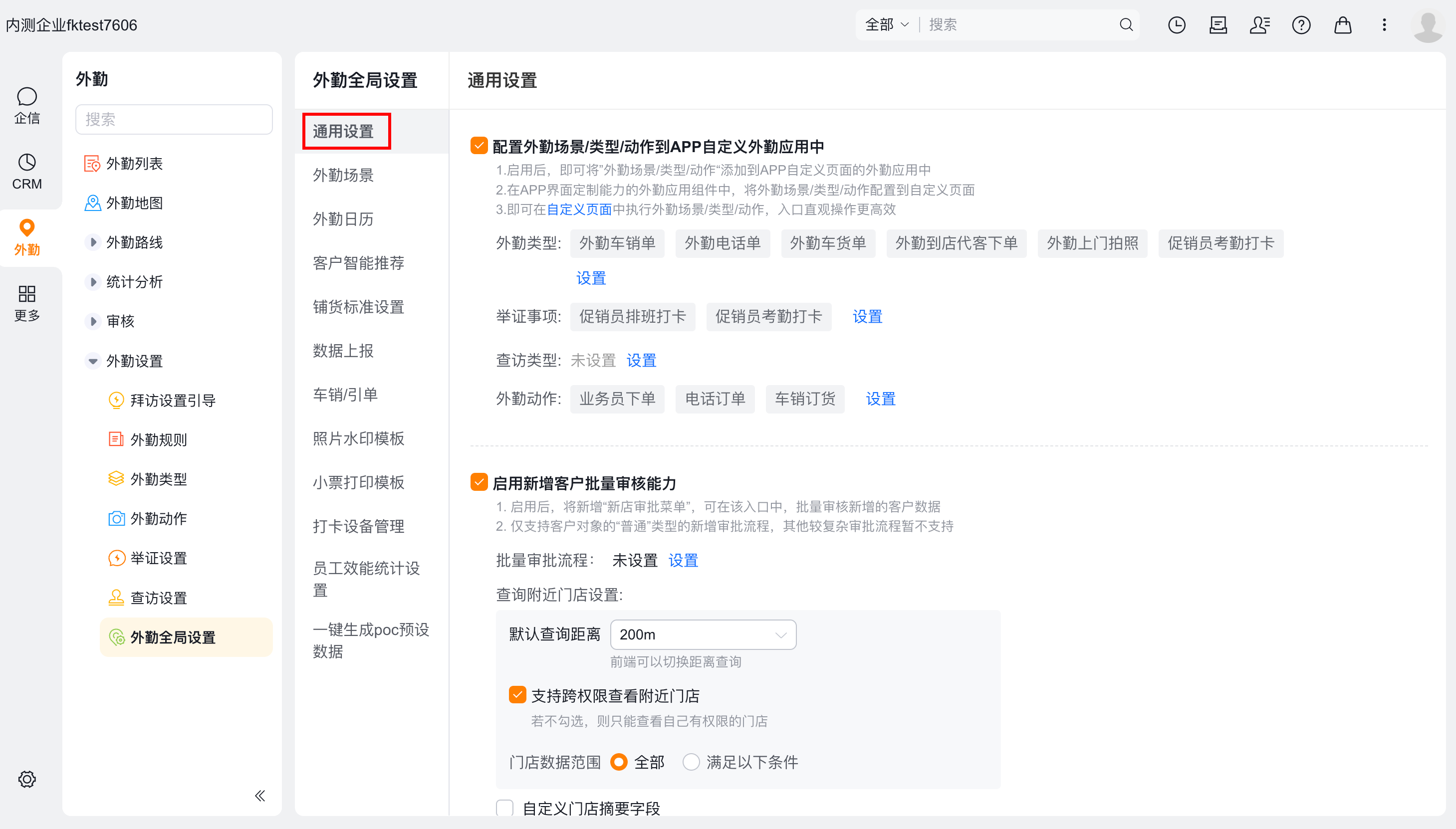Click 设置 link for 查访类型
This screenshot has width=1456, height=829.
click(x=641, y=361)
